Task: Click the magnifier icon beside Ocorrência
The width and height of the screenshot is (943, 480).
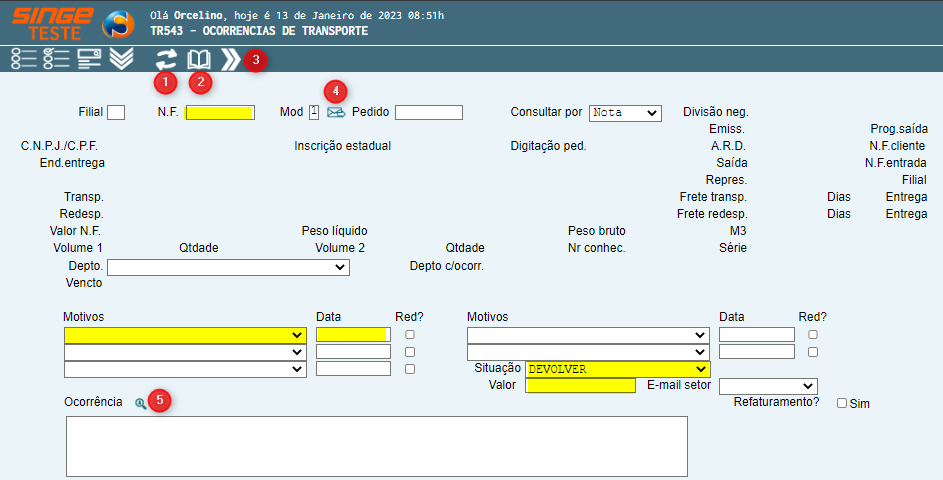Action: click(x=141, y=404)
